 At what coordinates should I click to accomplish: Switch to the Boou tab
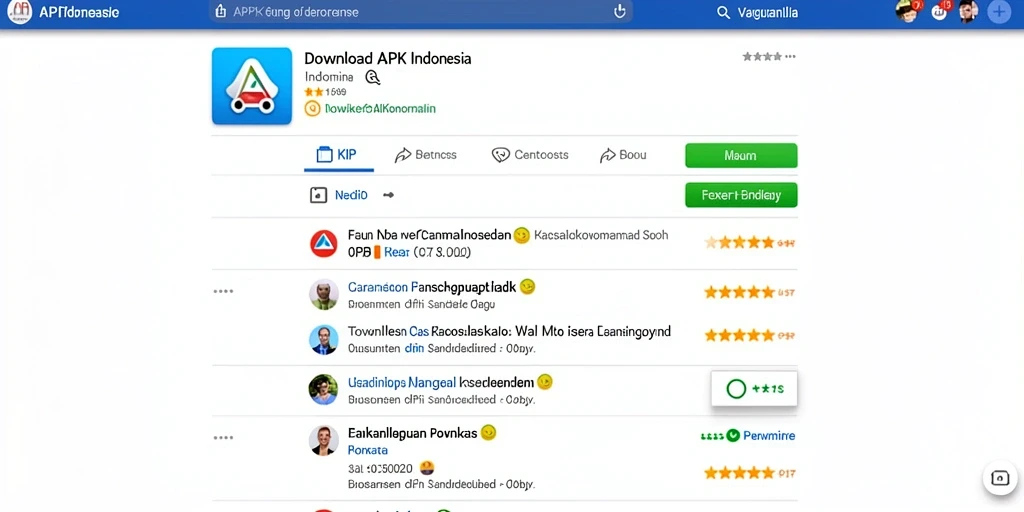(x=623, y=155)
